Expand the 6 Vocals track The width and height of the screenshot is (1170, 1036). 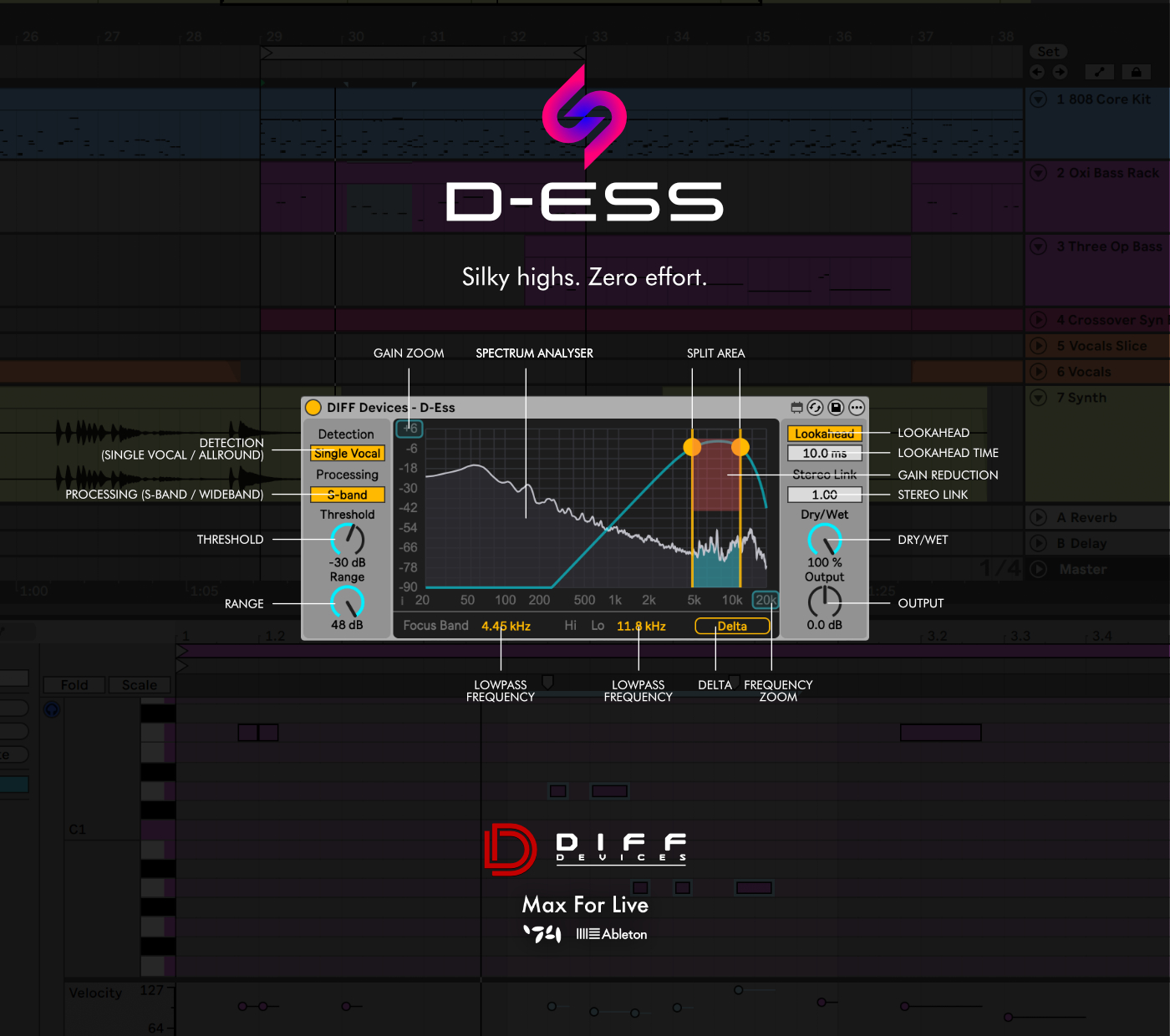click(1039, 372)
